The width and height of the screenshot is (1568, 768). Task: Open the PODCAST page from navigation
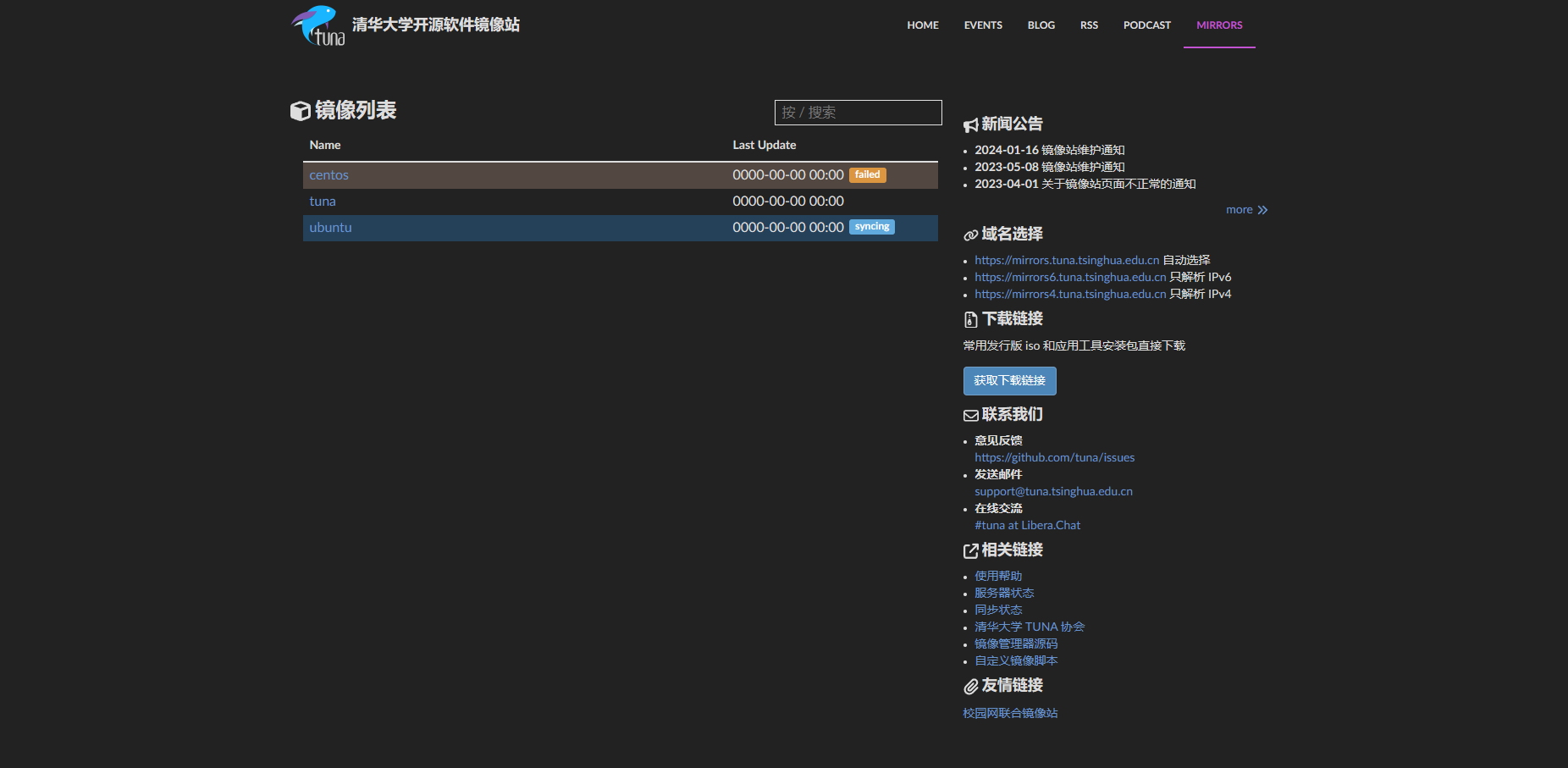pos(1146,25)
